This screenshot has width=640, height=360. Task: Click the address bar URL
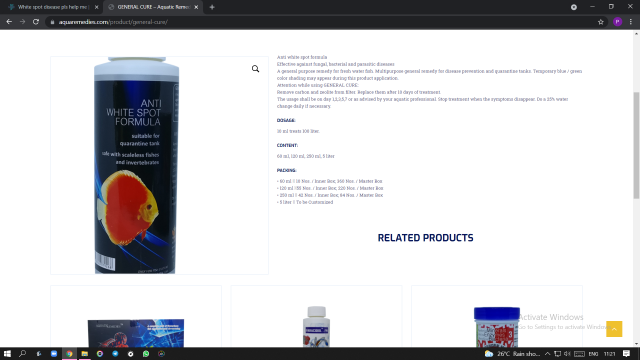113,22
